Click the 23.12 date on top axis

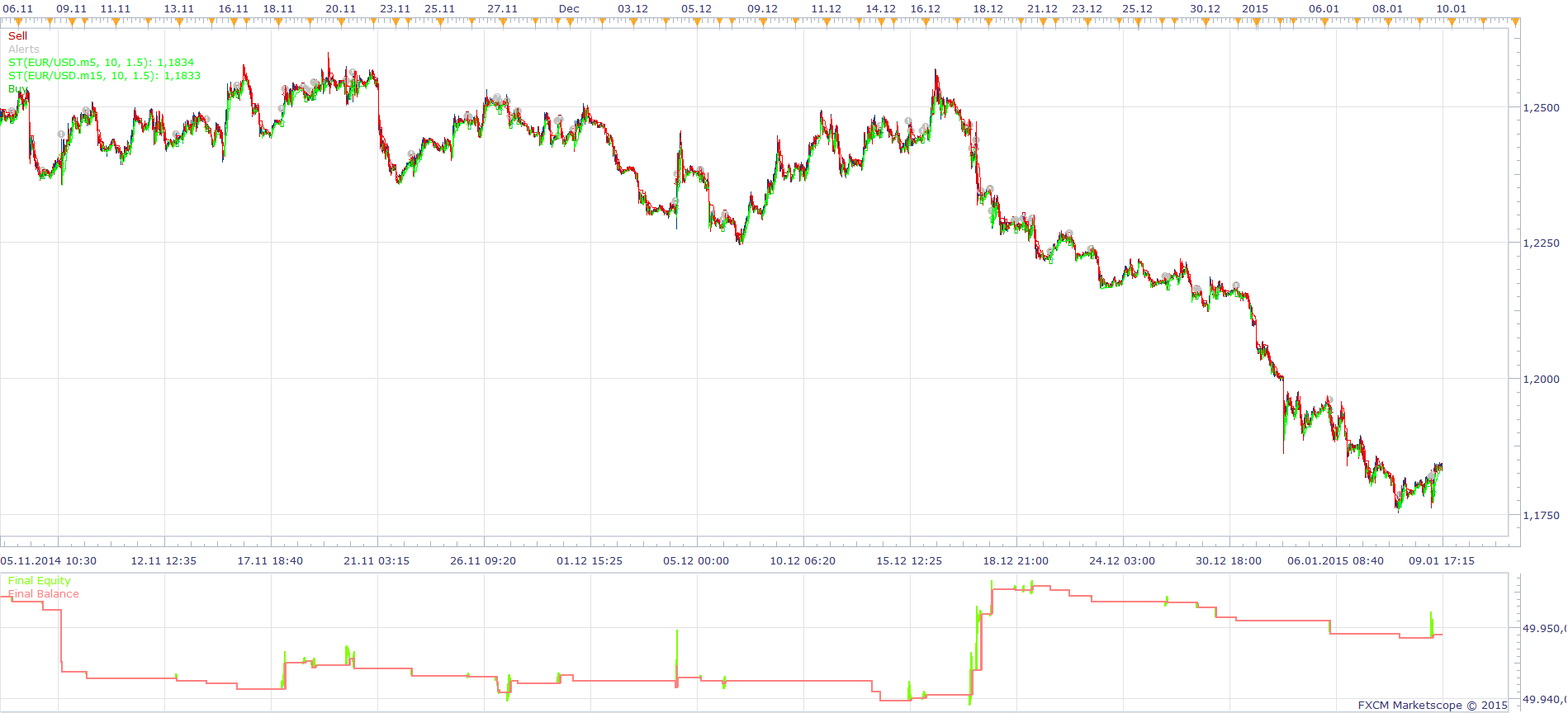[x=1087, y=9]
